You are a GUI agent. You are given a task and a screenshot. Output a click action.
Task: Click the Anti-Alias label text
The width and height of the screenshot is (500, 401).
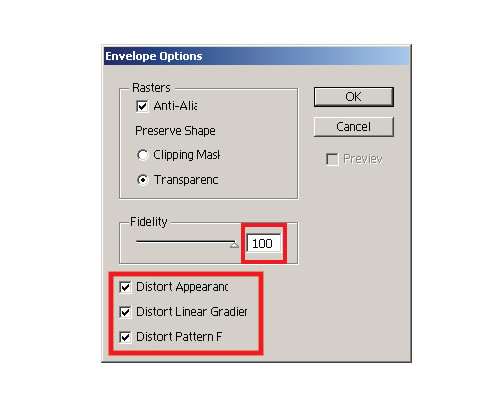coord(175,106)
